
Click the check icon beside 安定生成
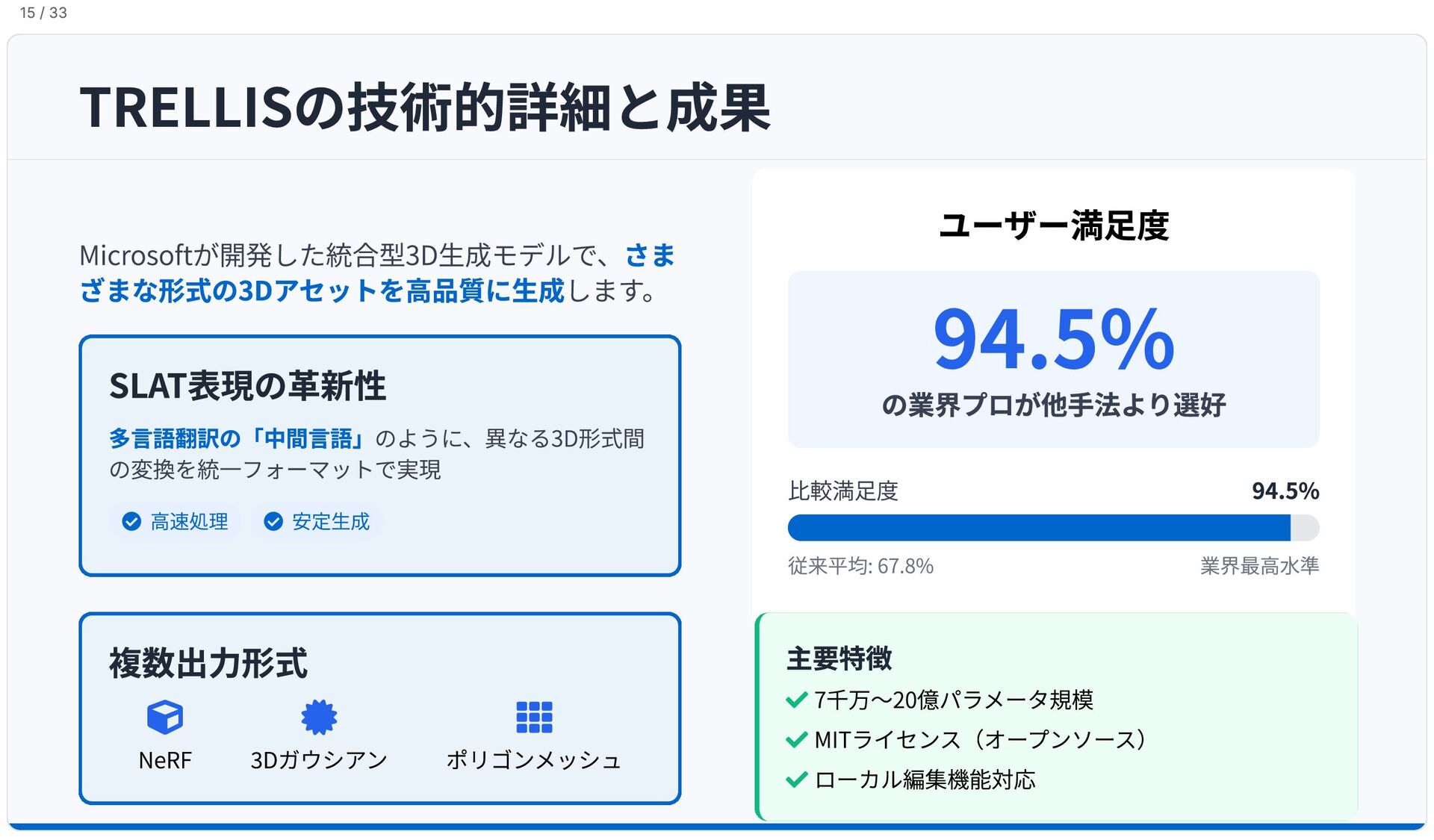[273, 522]
